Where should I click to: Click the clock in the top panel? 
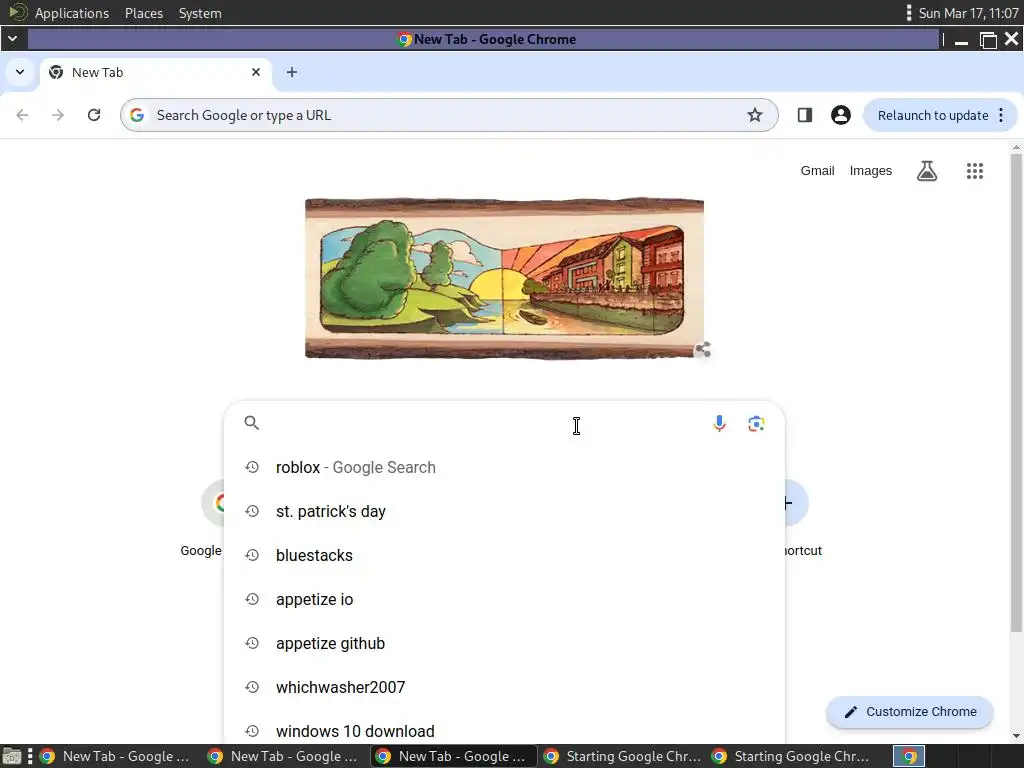[968, 13]
